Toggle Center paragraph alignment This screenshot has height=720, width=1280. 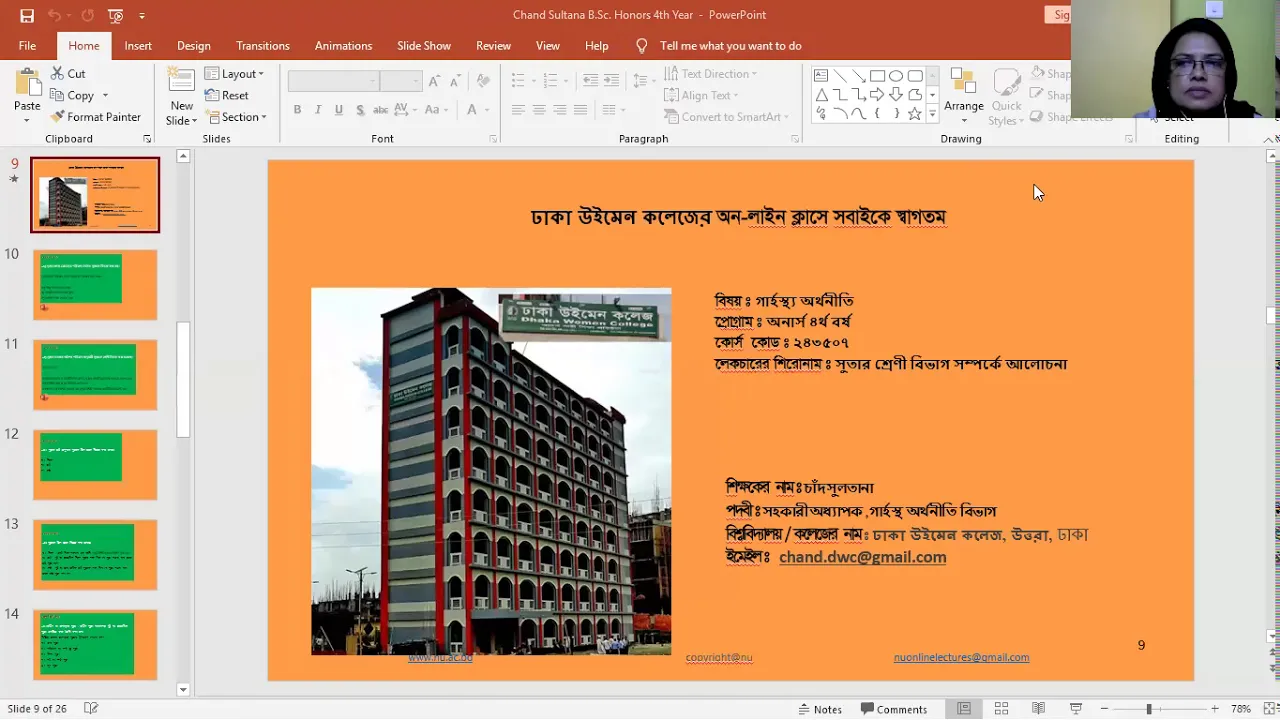click(539, 110)
